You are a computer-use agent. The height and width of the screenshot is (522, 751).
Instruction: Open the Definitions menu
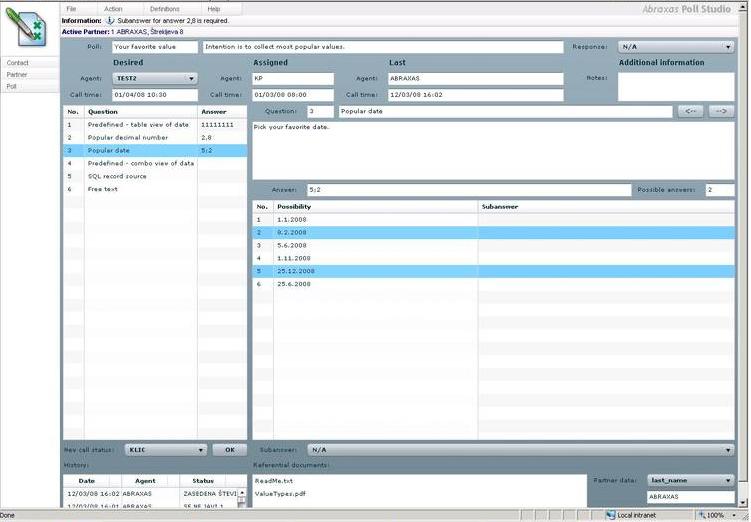point(165,9)
